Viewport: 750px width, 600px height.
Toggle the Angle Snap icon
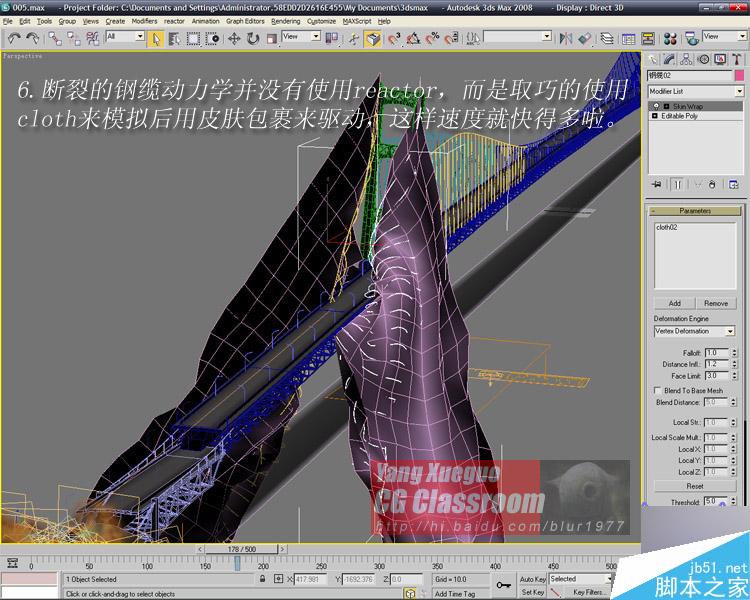[413, 39]
